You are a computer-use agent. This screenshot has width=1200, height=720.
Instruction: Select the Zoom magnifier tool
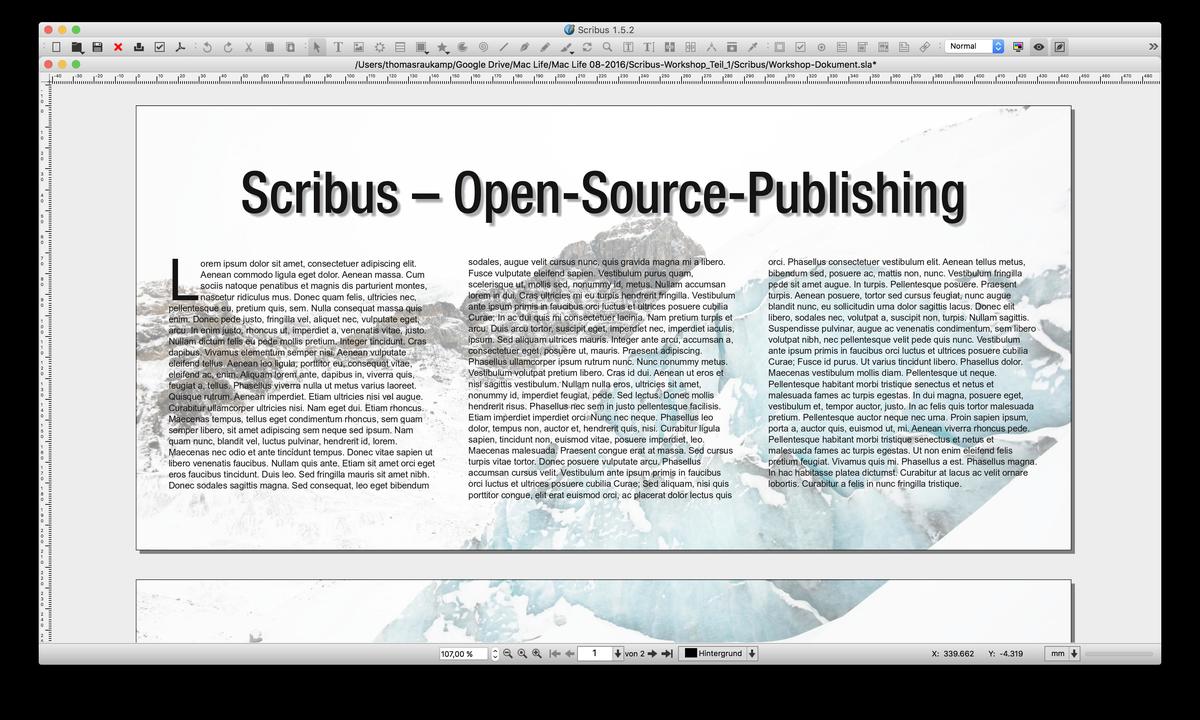[x=607, y=47]
